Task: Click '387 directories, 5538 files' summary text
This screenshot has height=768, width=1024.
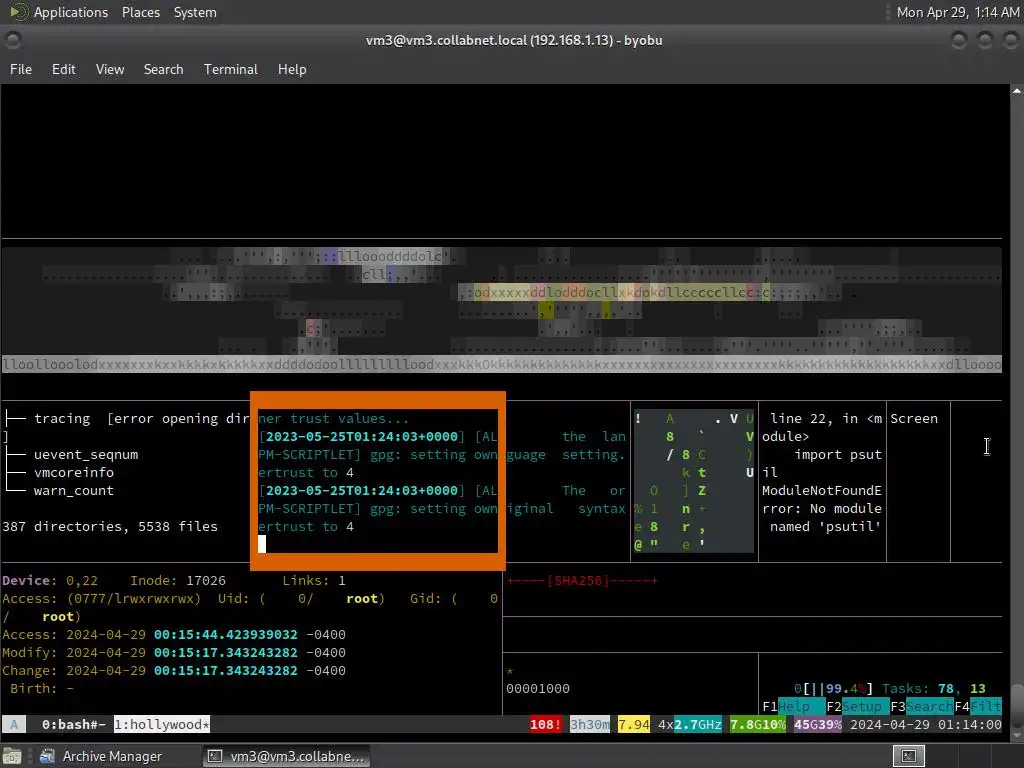Action: [110, 526]
